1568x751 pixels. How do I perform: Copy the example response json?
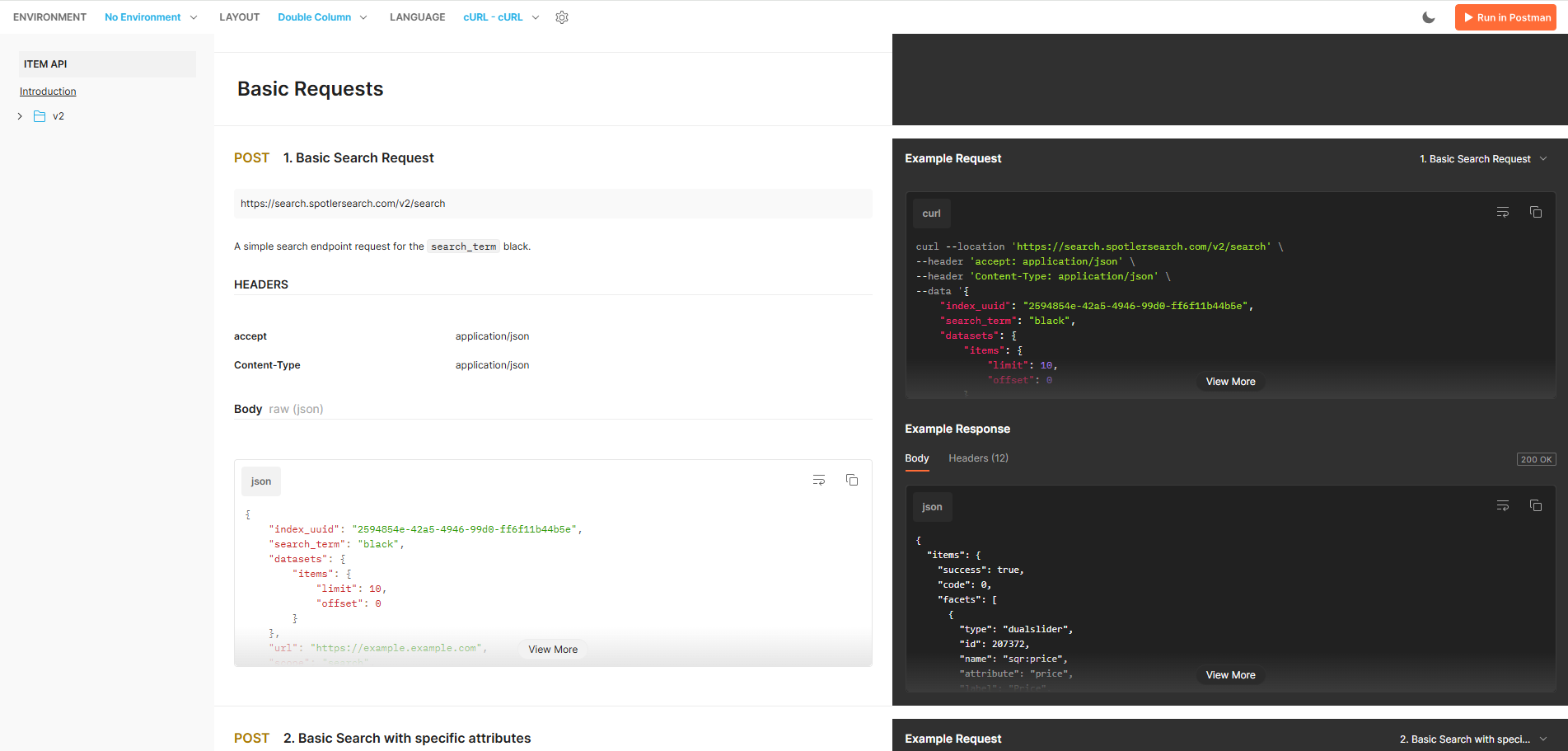point(1536,505)
